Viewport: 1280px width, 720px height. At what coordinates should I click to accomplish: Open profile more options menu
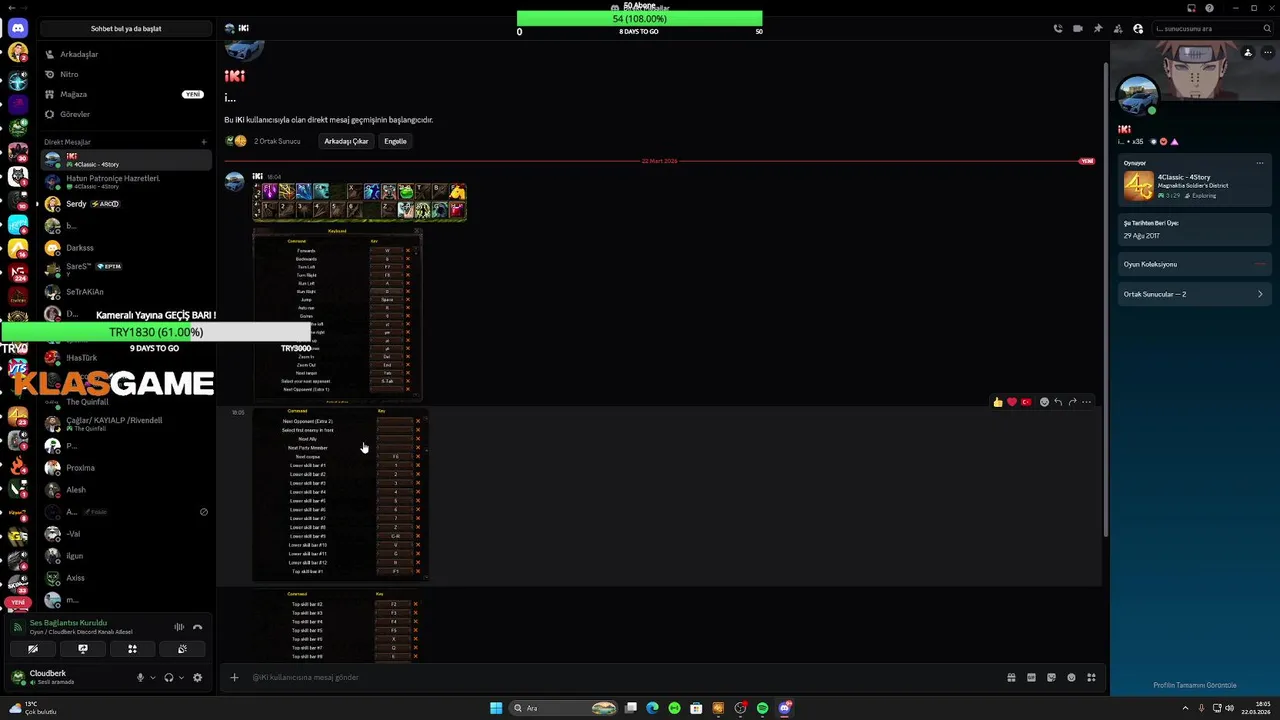pyautogui.click(x=1267, y=52)
